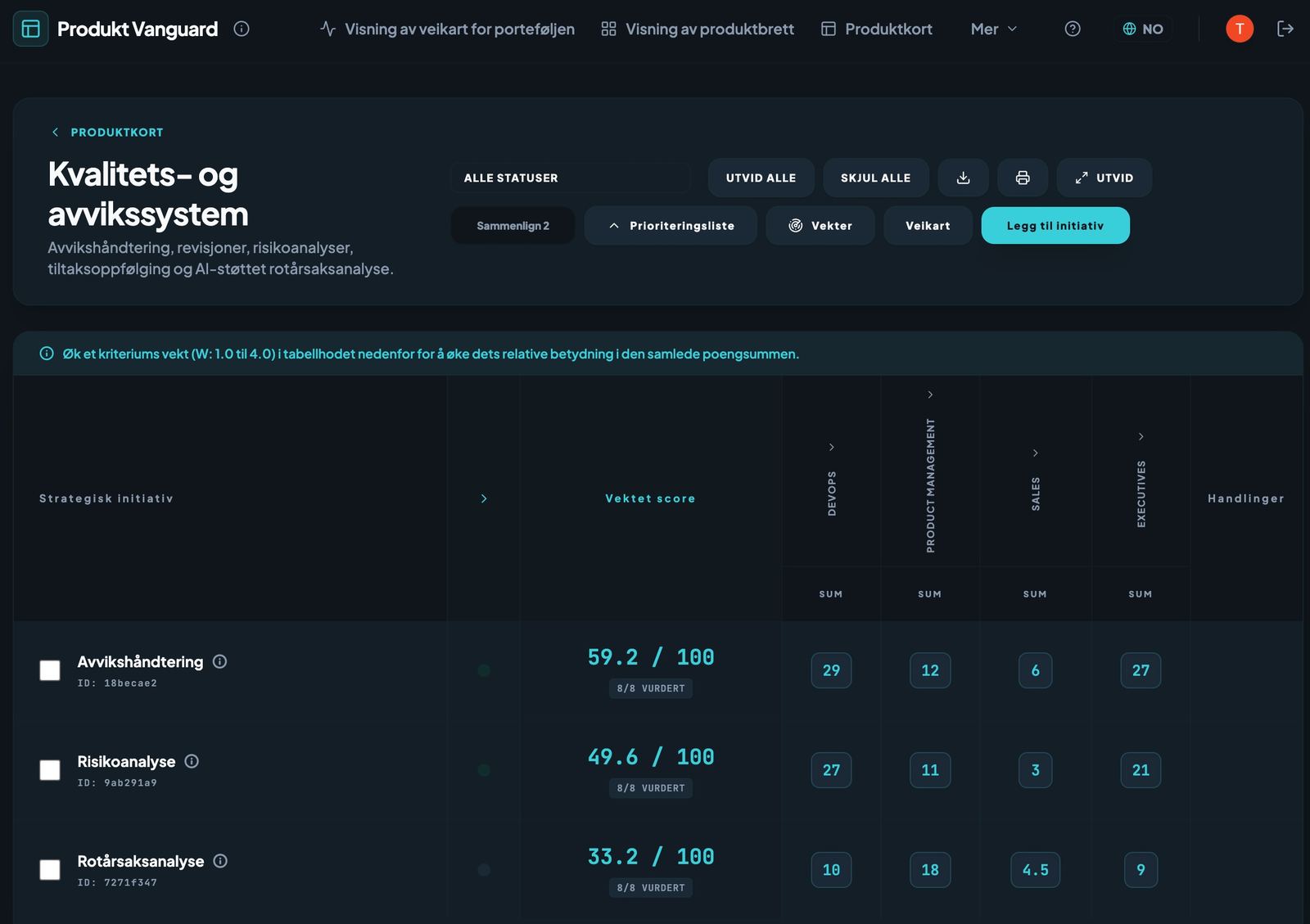Open info icon next to Avvikshåndtering
The image size is (1310, 924).
219,661
